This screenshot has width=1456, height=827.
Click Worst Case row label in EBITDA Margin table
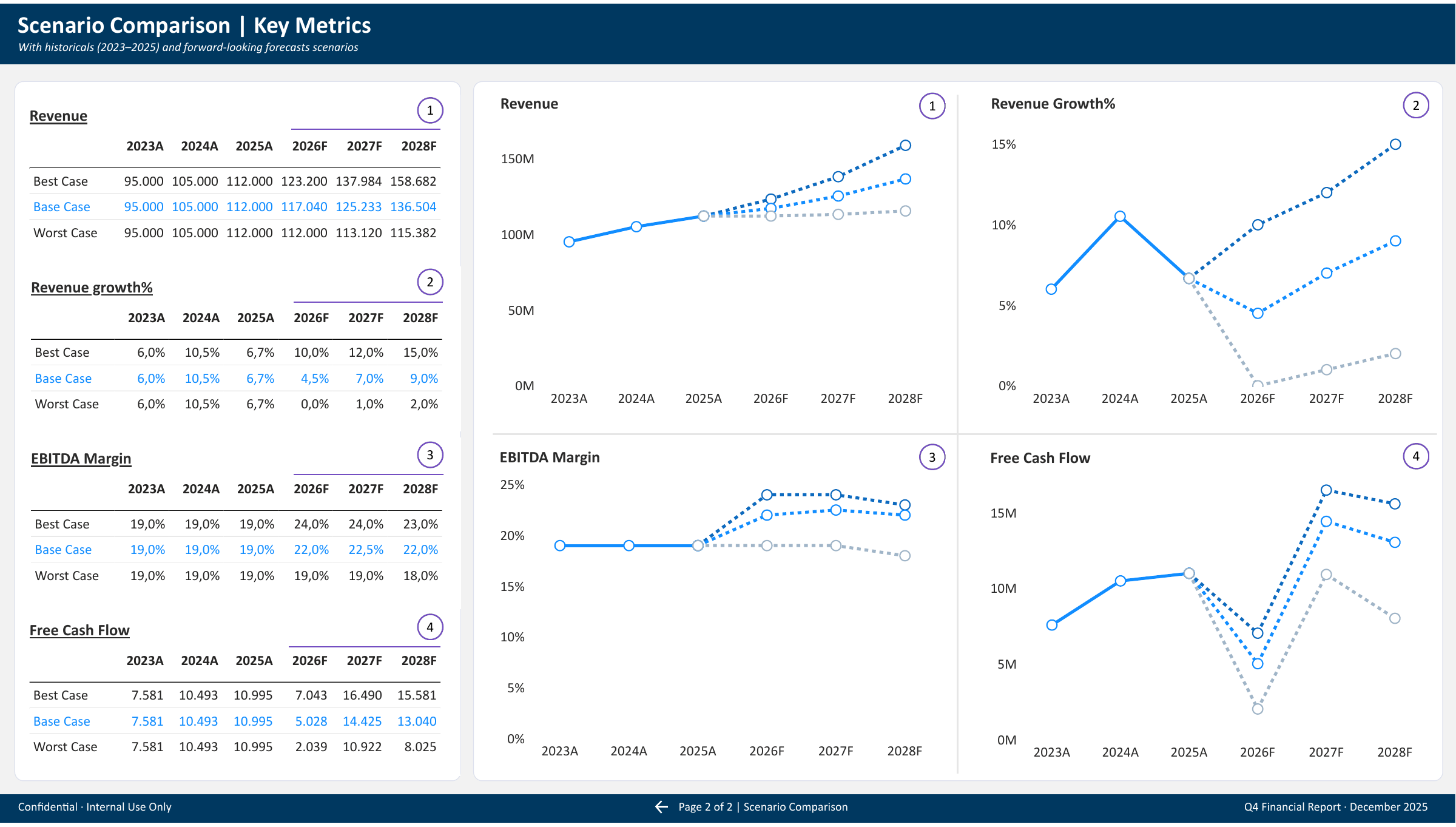[x=67, y=576]
